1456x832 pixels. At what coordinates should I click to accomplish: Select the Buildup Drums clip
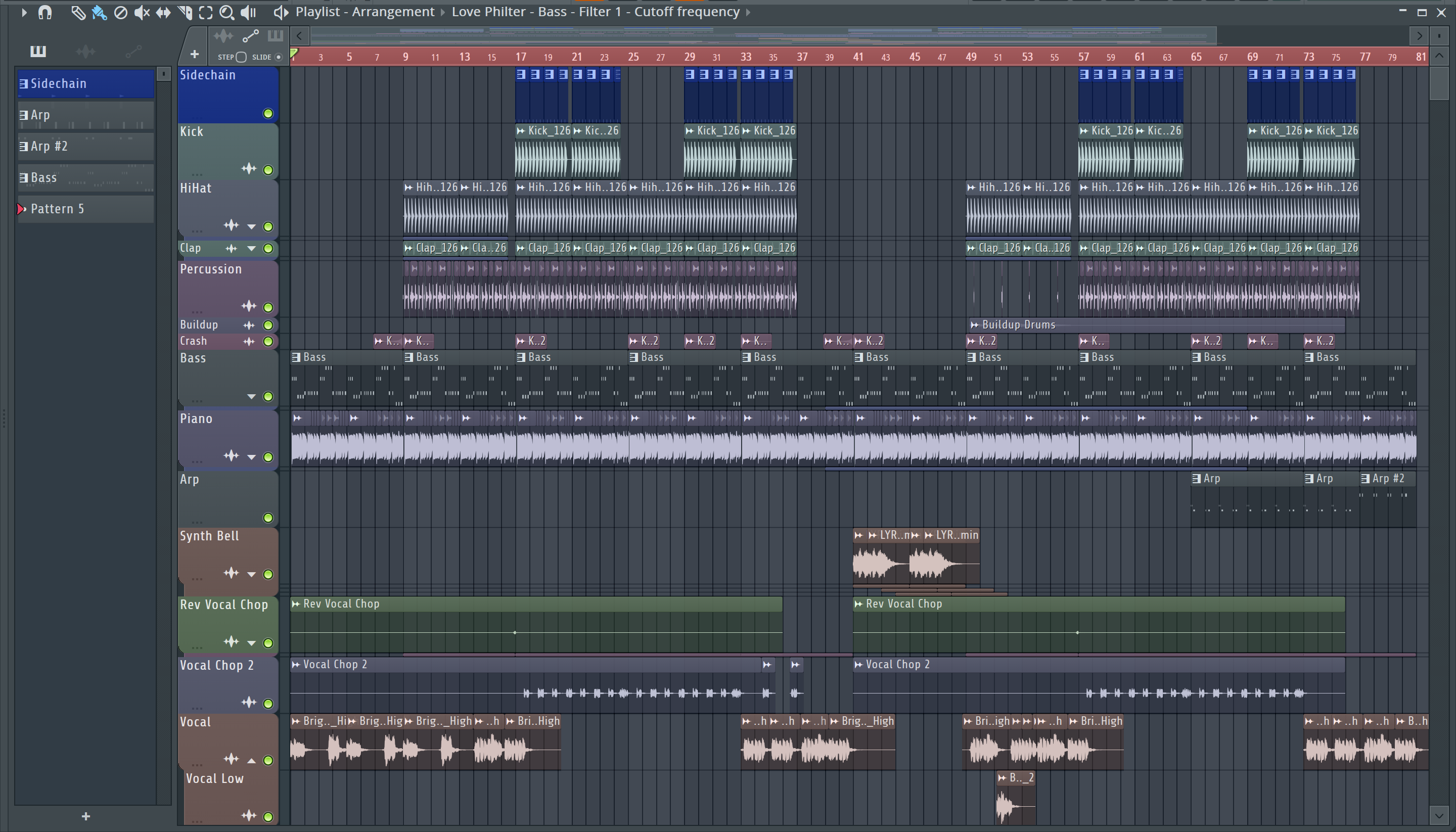[1157, 325]
